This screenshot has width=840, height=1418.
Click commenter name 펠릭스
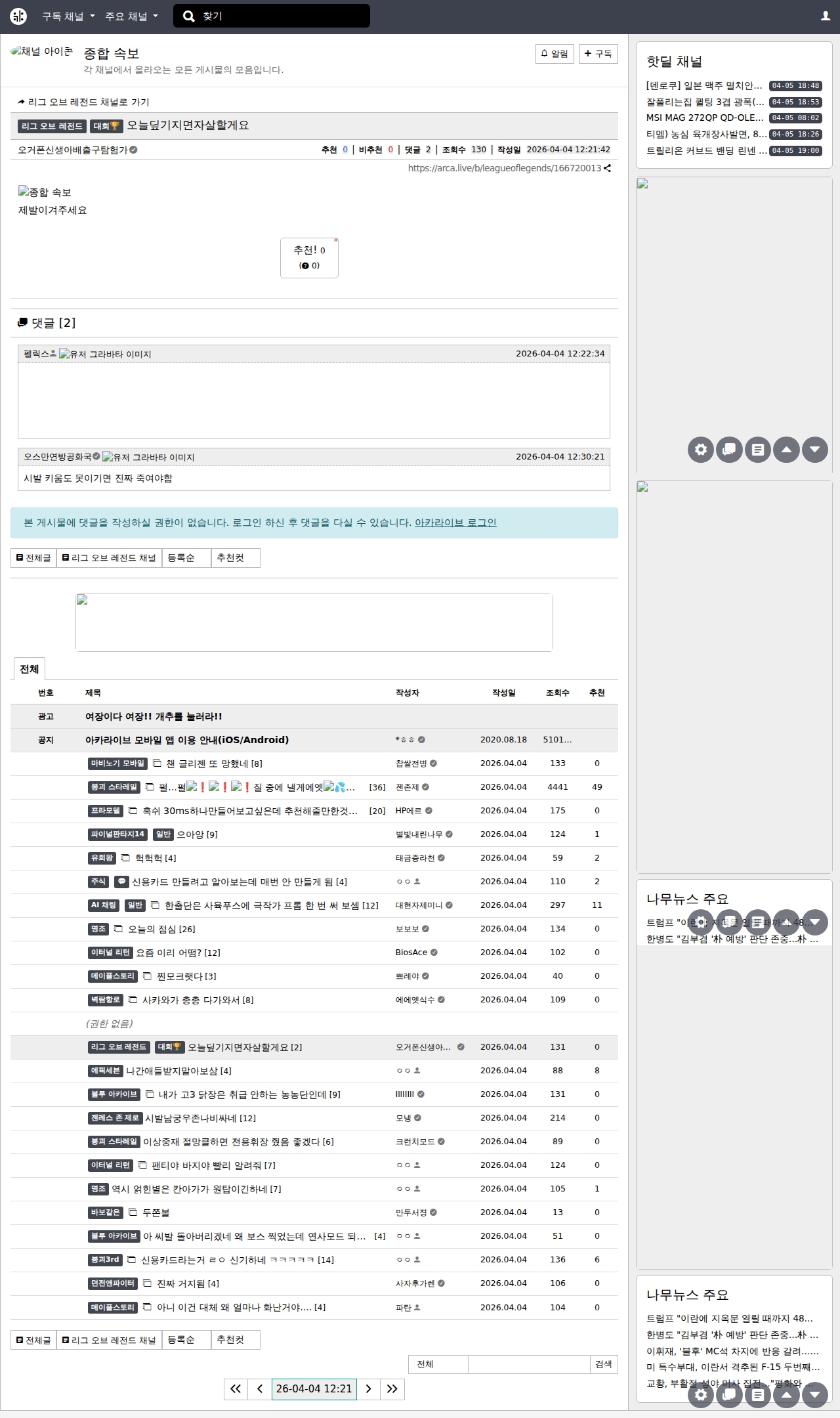[36, 354]
